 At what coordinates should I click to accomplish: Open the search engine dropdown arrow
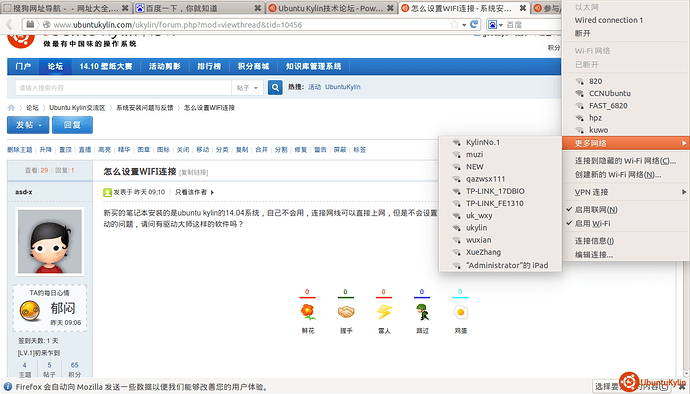[501, 25]
